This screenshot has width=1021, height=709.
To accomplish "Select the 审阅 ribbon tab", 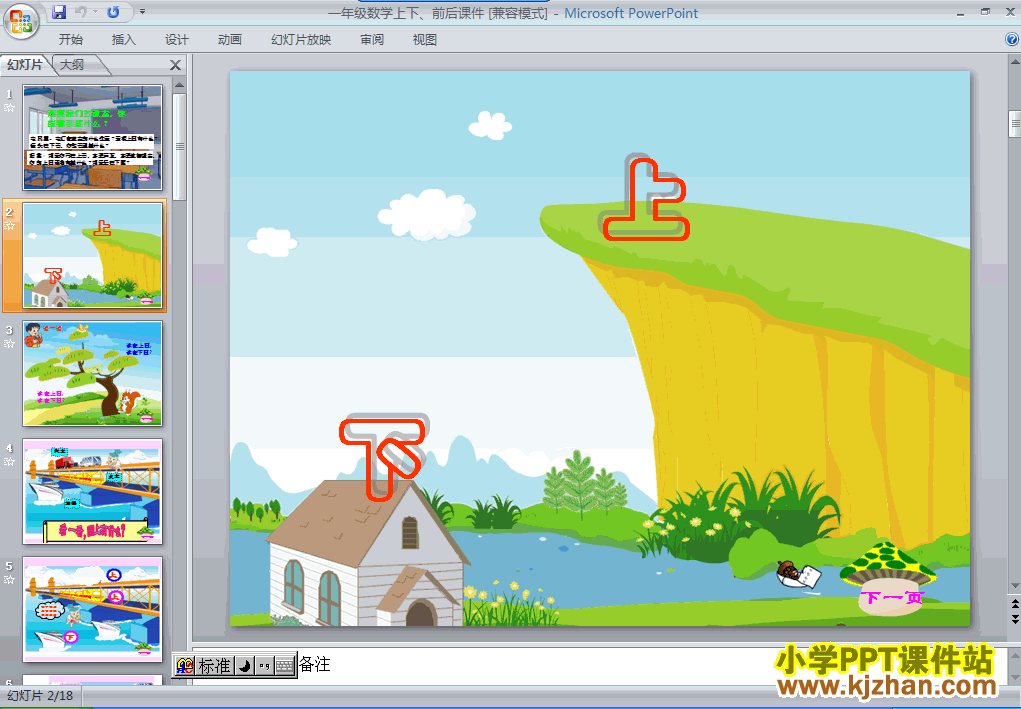I will [x=372, y=40].
